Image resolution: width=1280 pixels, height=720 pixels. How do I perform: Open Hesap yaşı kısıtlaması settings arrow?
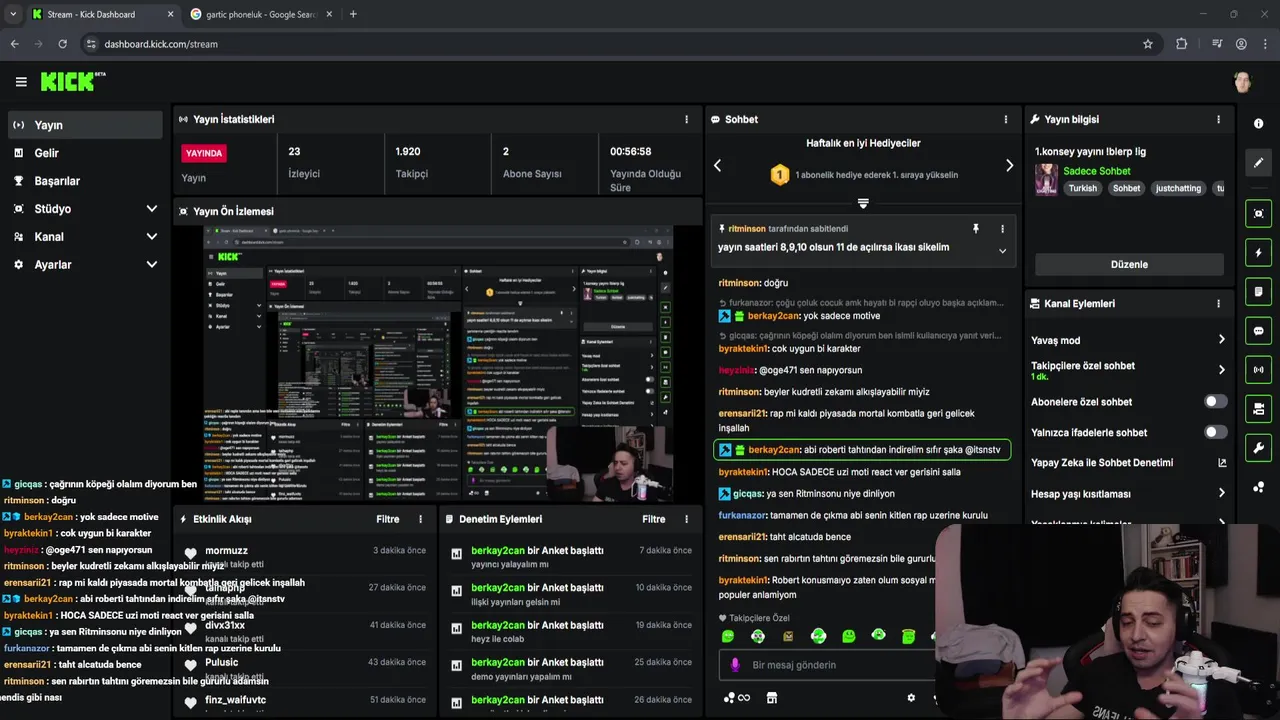[1221, 493]
